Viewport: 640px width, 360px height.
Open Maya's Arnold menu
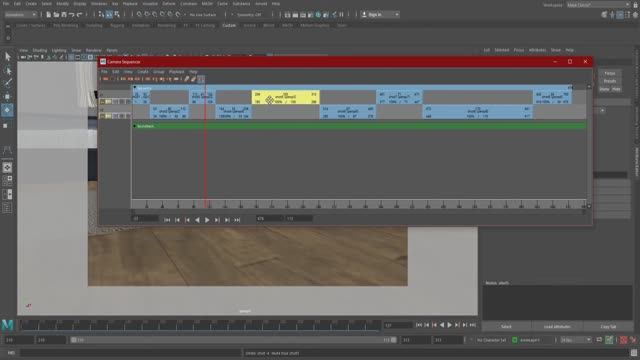261,4
